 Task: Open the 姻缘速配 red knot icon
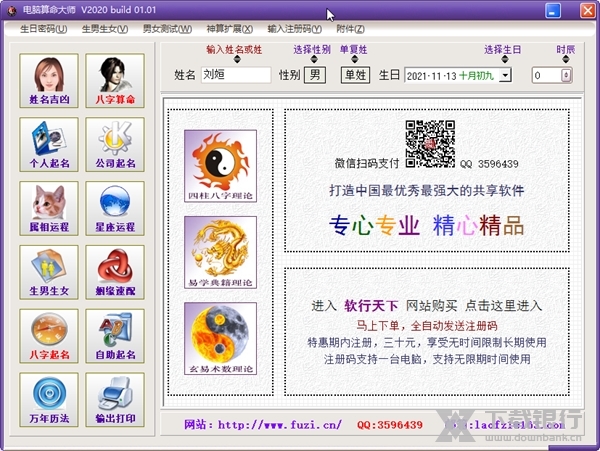(115, 272)
